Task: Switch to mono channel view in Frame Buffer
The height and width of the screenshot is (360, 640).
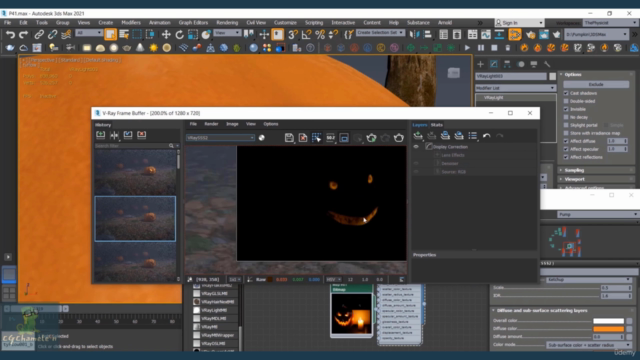Action: coord(262,138)
